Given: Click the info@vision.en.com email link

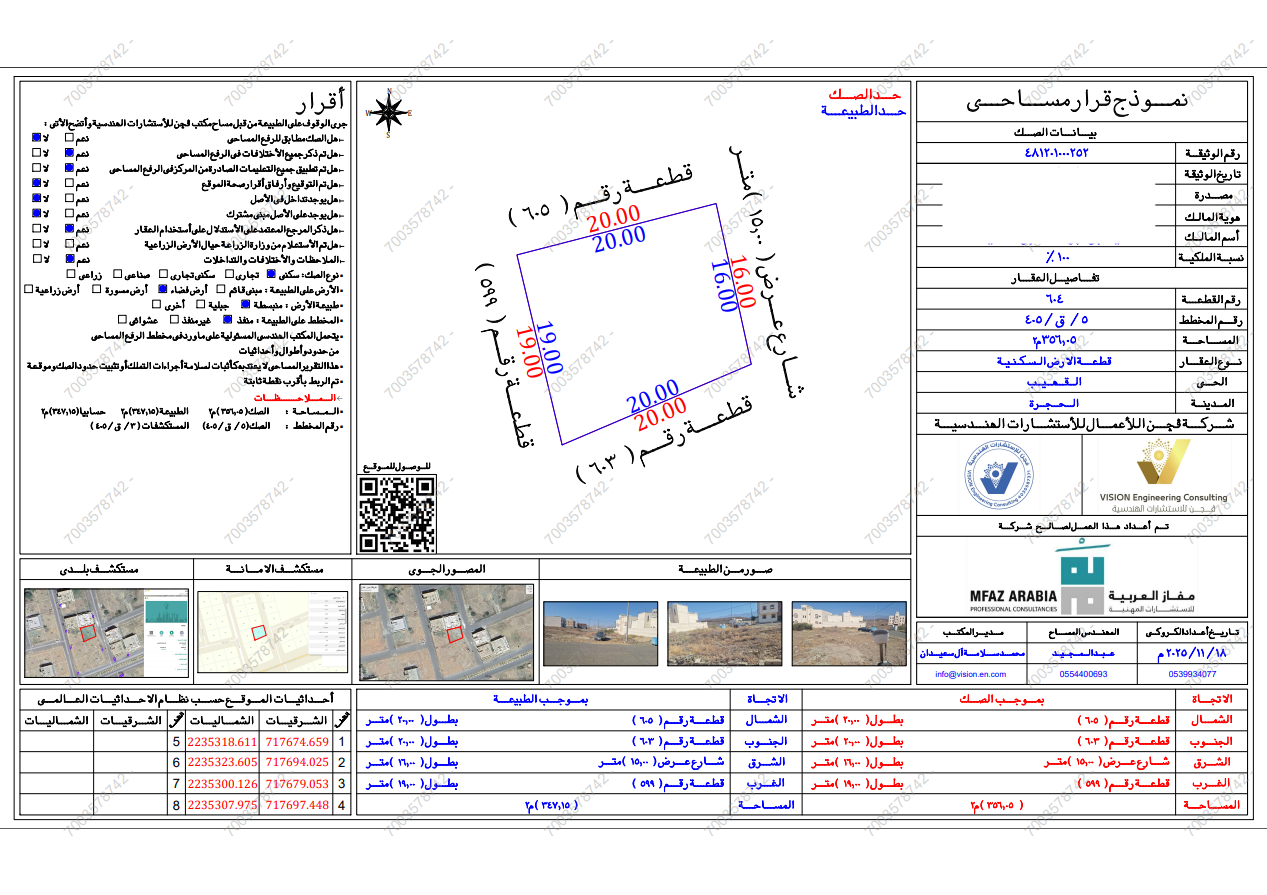Looking at the screenshot, I should point(971,674).
